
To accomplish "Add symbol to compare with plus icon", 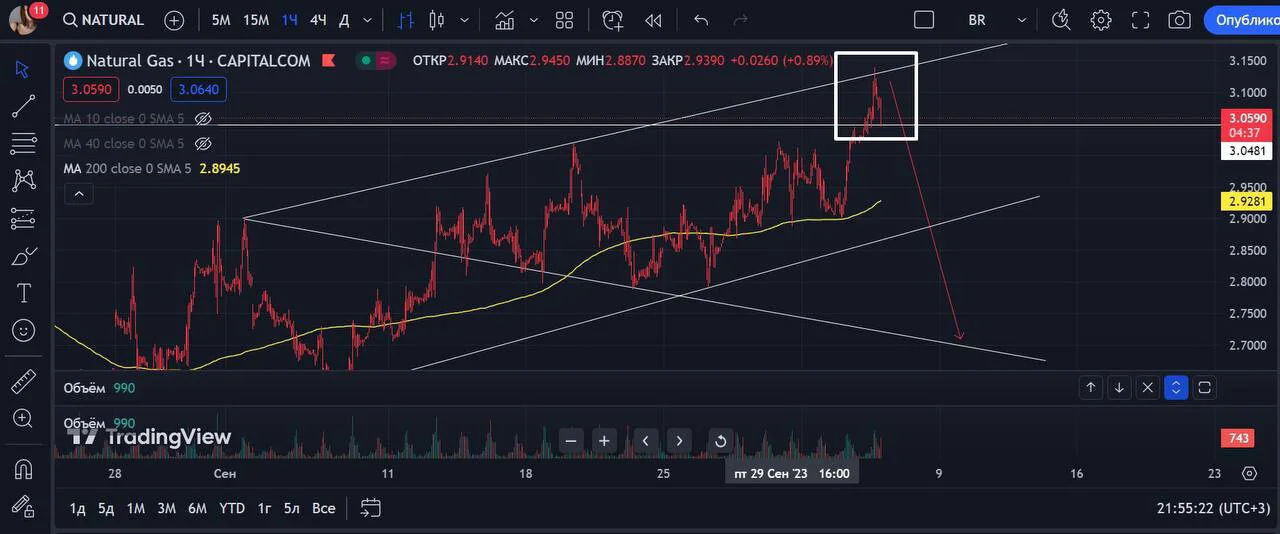I will [174, 20].
